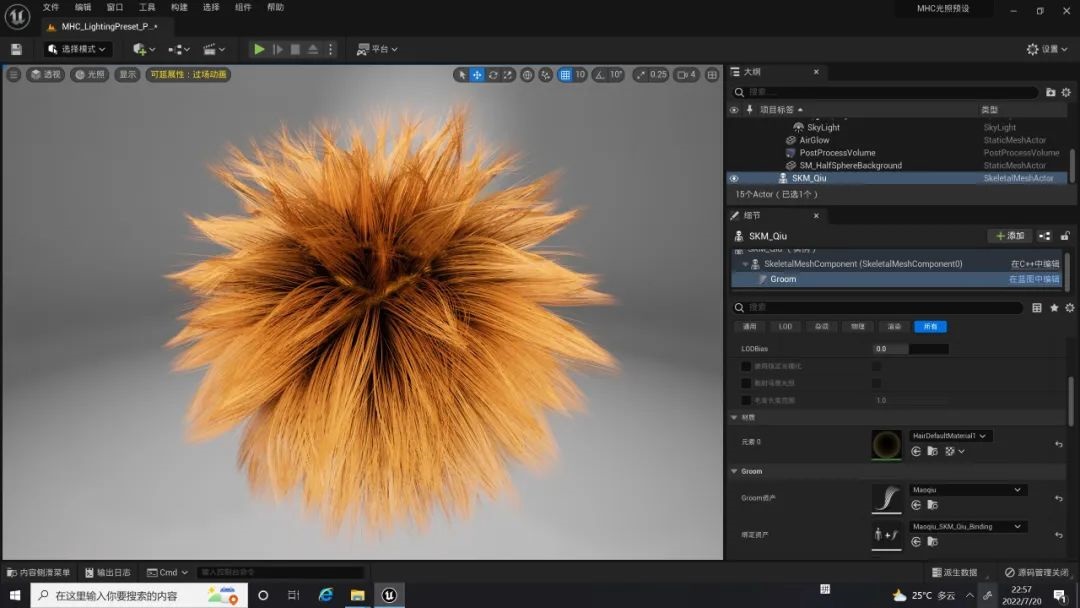1080x608 pixels.
Task: Click the star favorites icon in Details
Action: pos(1054,308)
